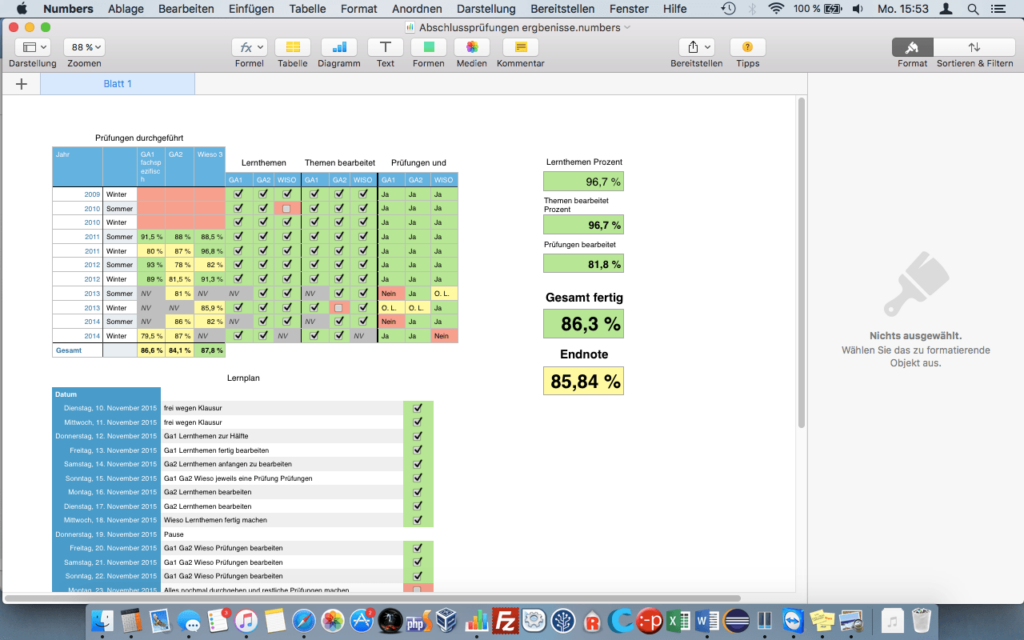This screenshot has height=640, width=1024.
Task: Toggle checkbox for Ga1 Lernthemen zur Hälfte
Action: pyautogui.click(x=417, y=436)
